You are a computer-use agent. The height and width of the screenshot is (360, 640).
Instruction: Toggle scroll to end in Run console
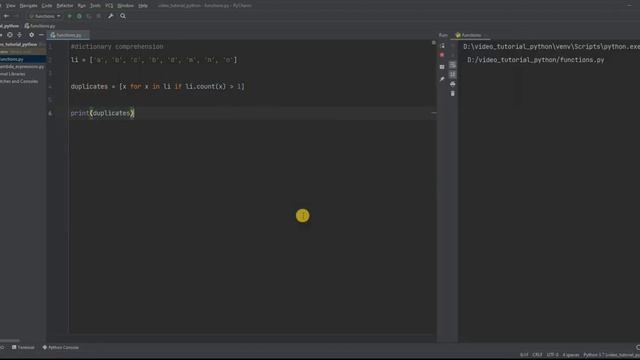(453, 74)
